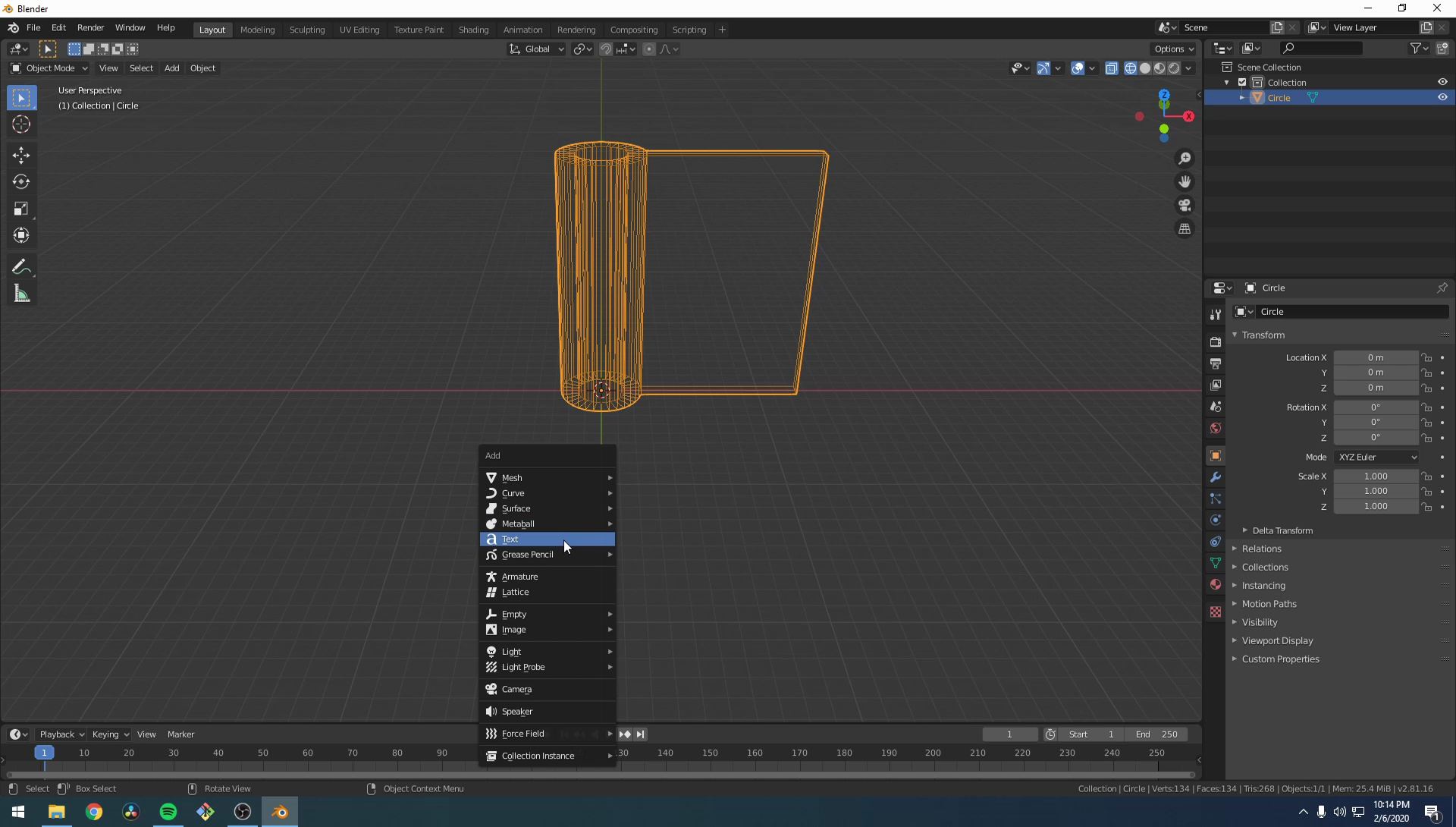Open Render properties camera icon
This screenshot has width=1456, height=827.
pyautogui.click(x=1216, y=342)
